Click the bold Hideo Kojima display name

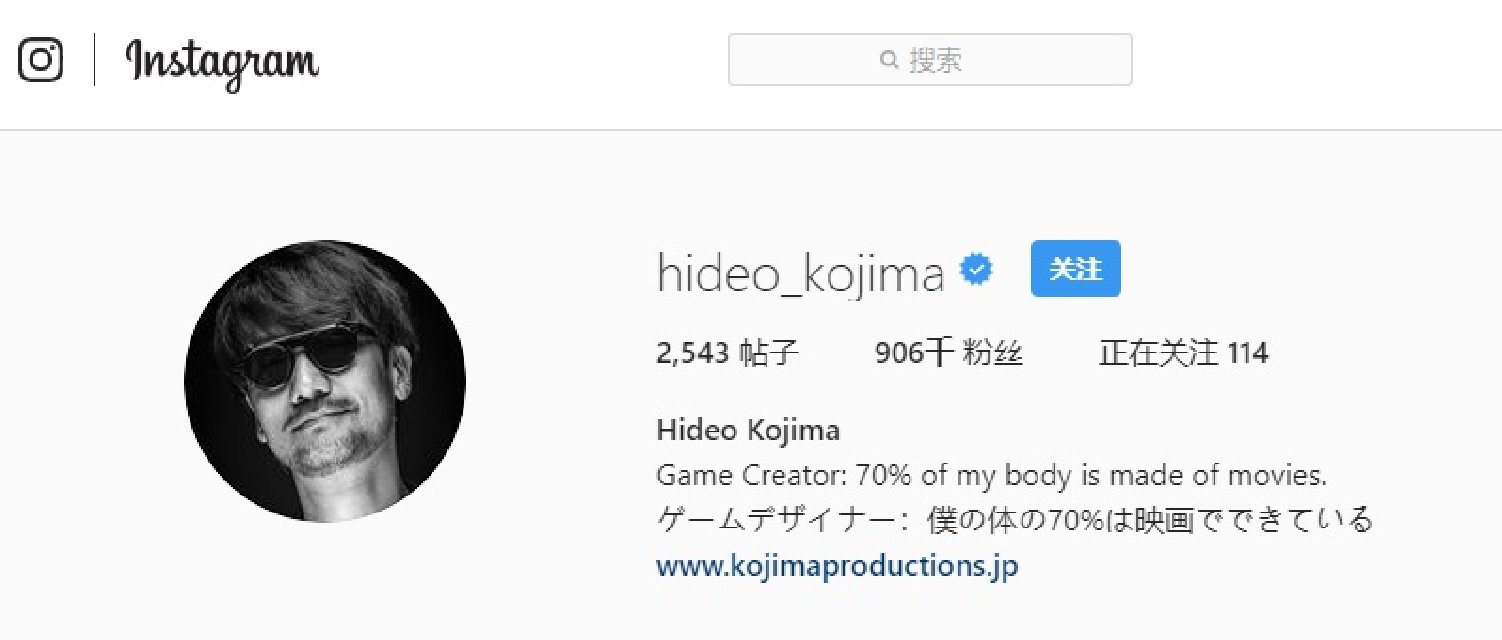[748, 431]
